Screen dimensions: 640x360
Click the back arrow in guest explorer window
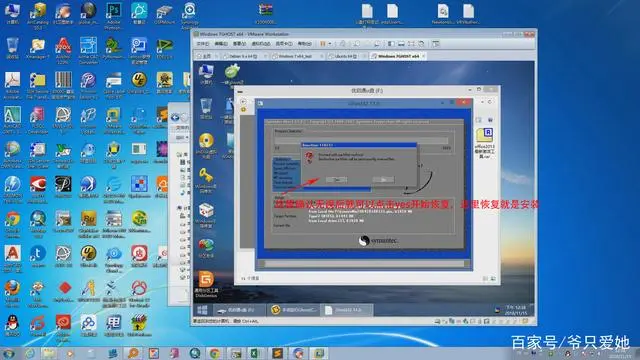click(243, 102)
